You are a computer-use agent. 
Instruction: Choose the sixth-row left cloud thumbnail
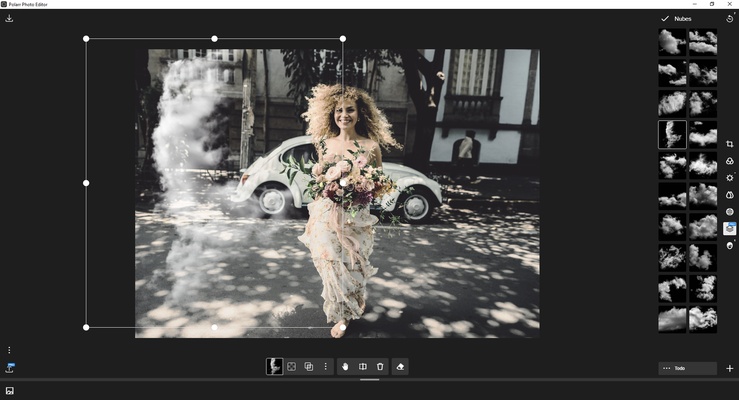672,196
